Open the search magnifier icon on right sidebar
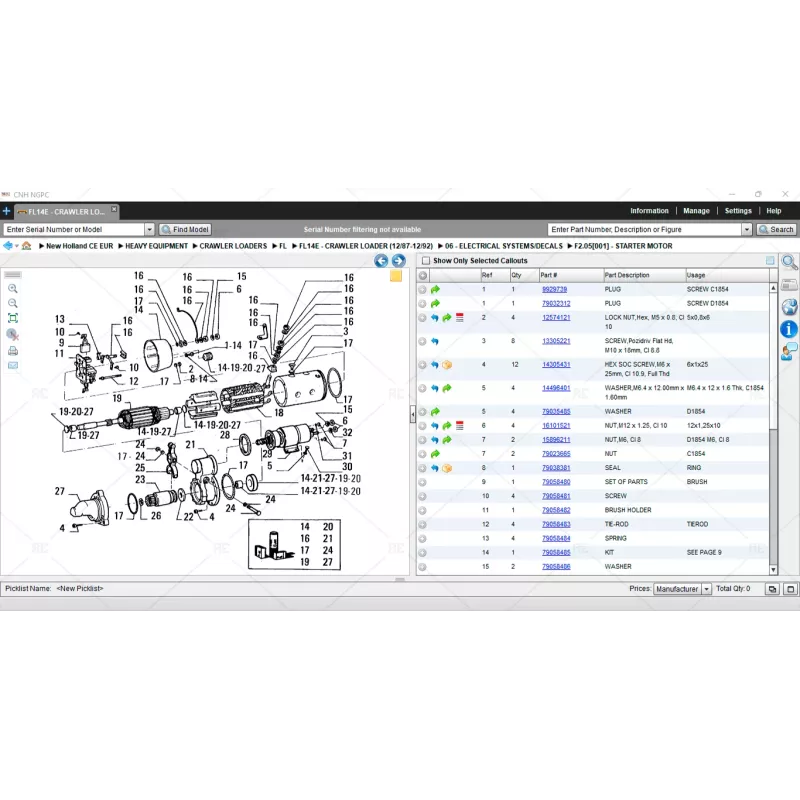Image resolution: width=800 pixels, height=800 pixels. [x=789, y=262]
